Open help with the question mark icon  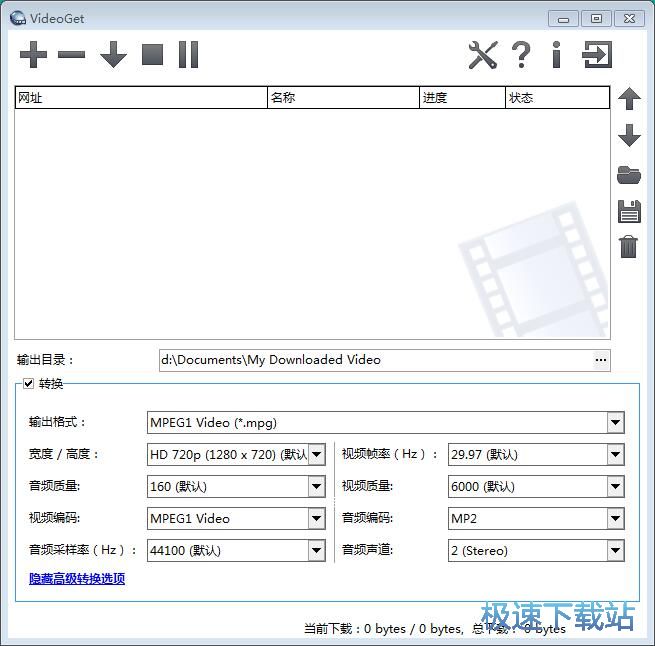521,55
